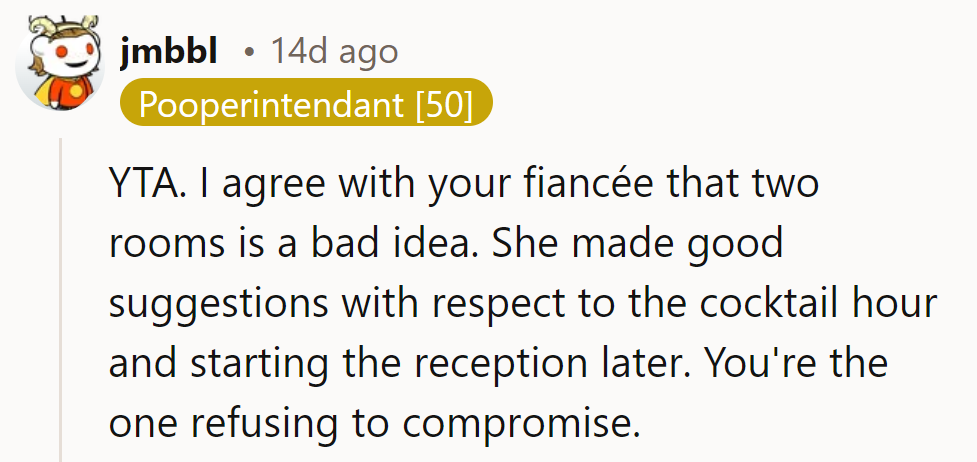Click the bullet separator before the timestamp
Viewport: 977px width, 462px height.
(248, 52)
